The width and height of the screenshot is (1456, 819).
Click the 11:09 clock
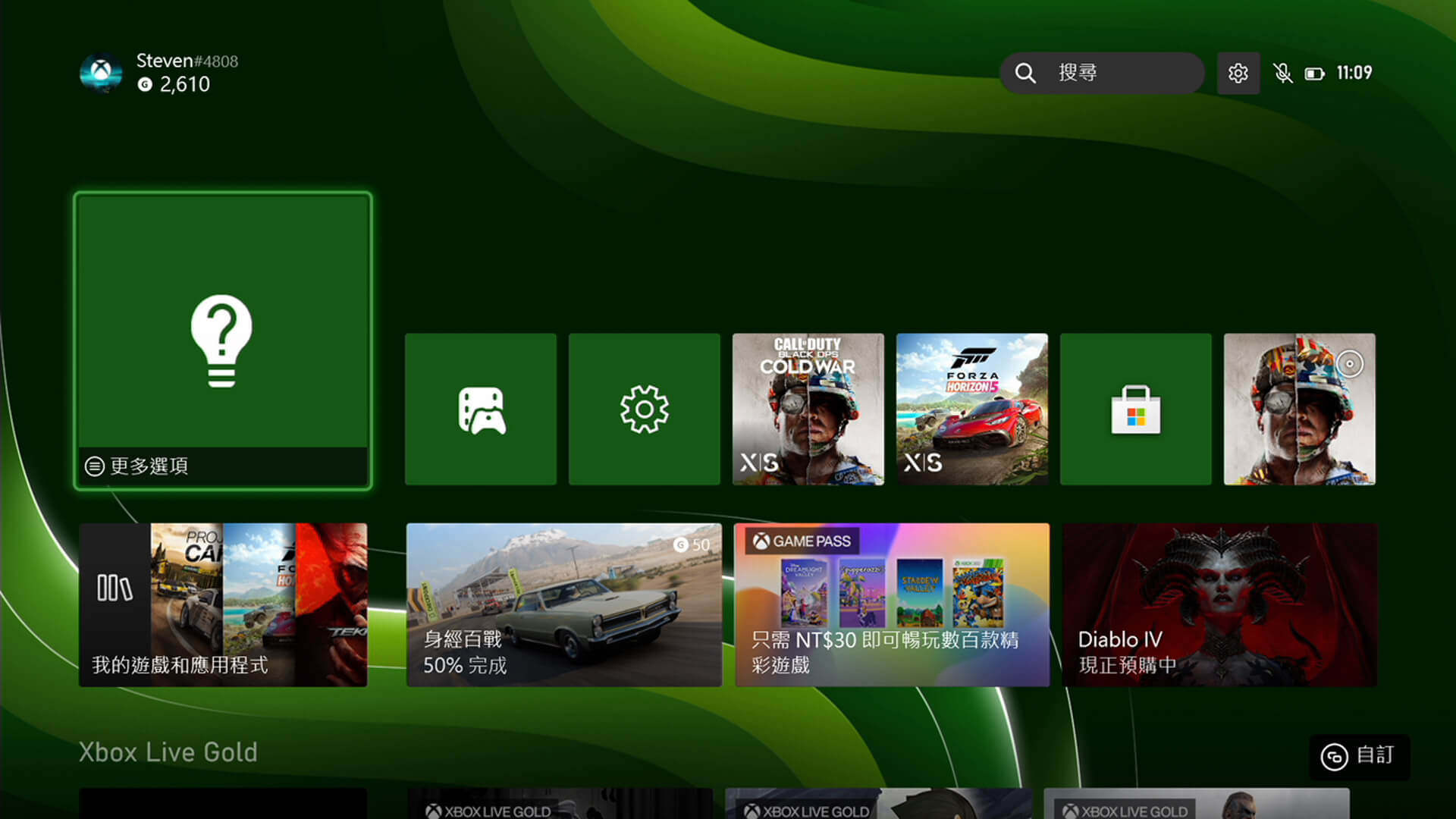[1354, 73]
